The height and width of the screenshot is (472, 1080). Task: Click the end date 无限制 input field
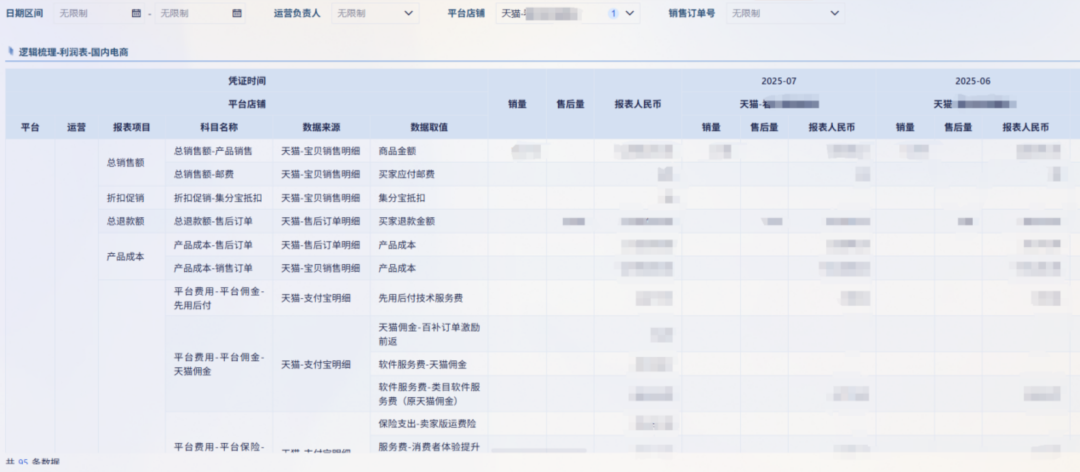pyautogui.click(x=200, y=13)
